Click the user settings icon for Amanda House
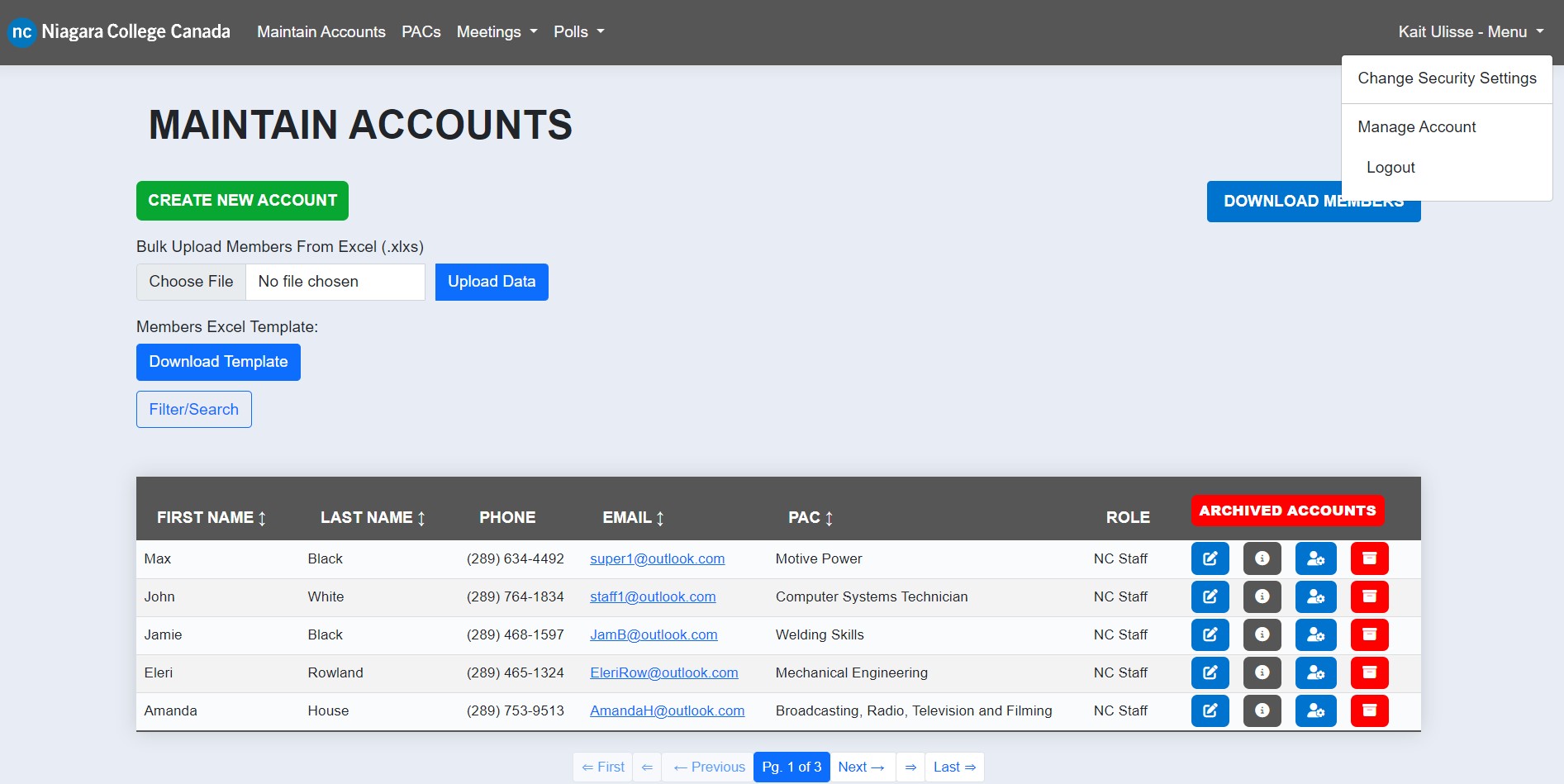 (x=1315, y=710)
